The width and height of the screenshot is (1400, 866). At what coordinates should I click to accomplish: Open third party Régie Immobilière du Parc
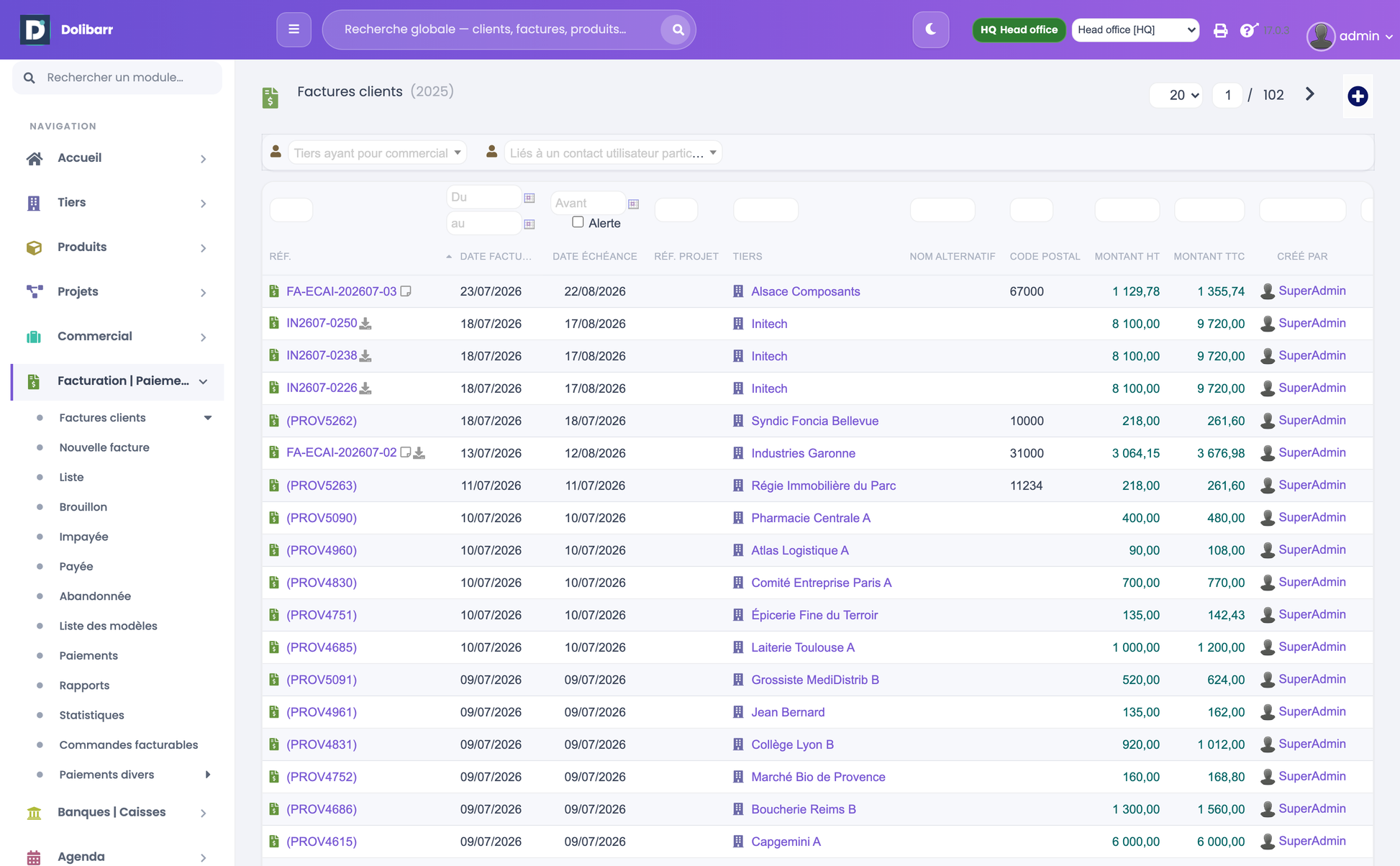(823, 486)
